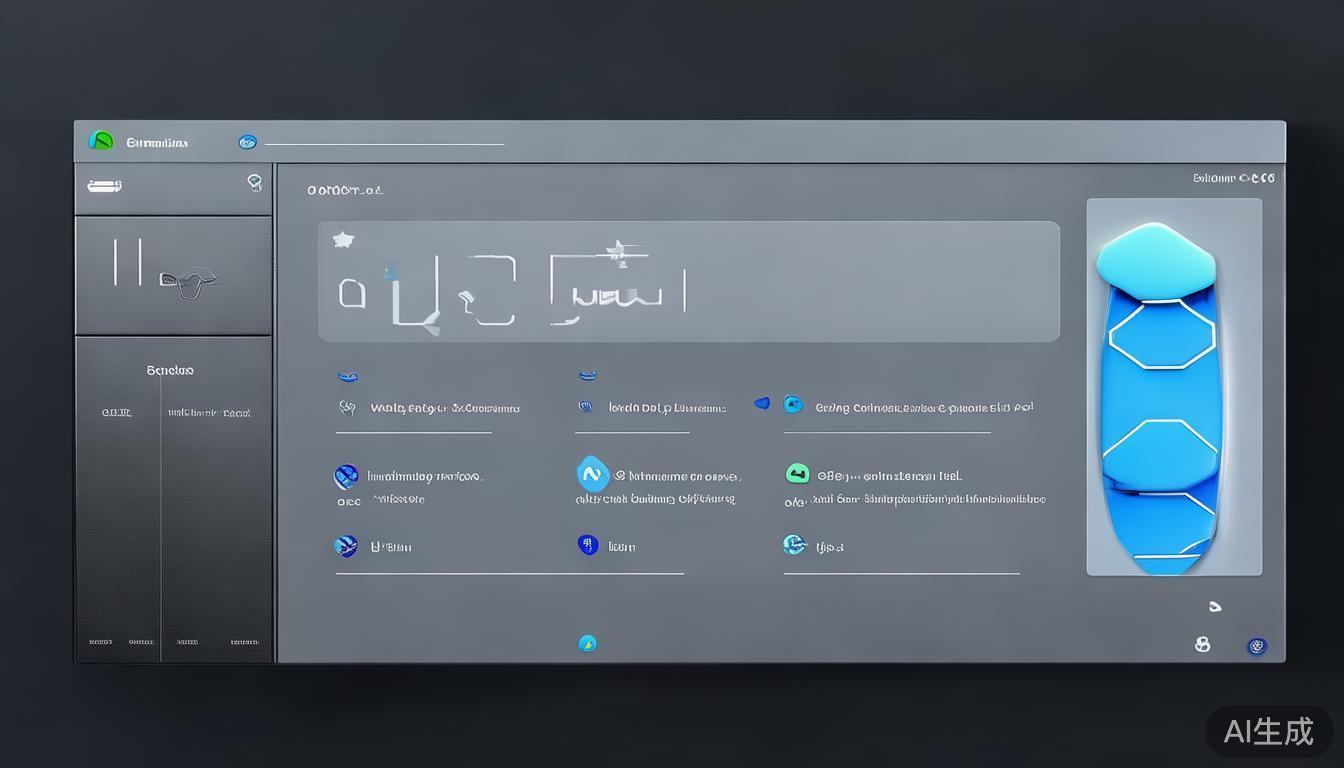Click the bright blue N icon
Image resolution: width=1344 pixels, height=768 pixels.
(592, 473)
